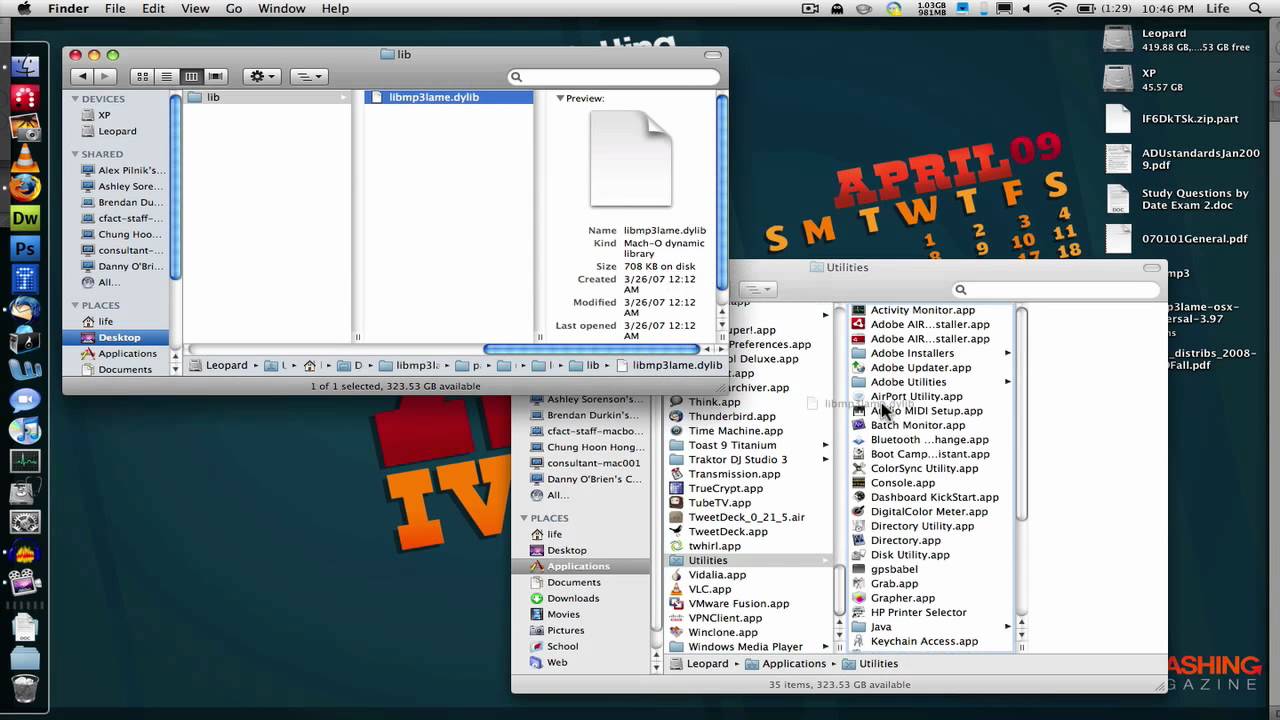1280x720 pixels.
Task: Switch lib window to icon view
Action: tap(143, 76)
